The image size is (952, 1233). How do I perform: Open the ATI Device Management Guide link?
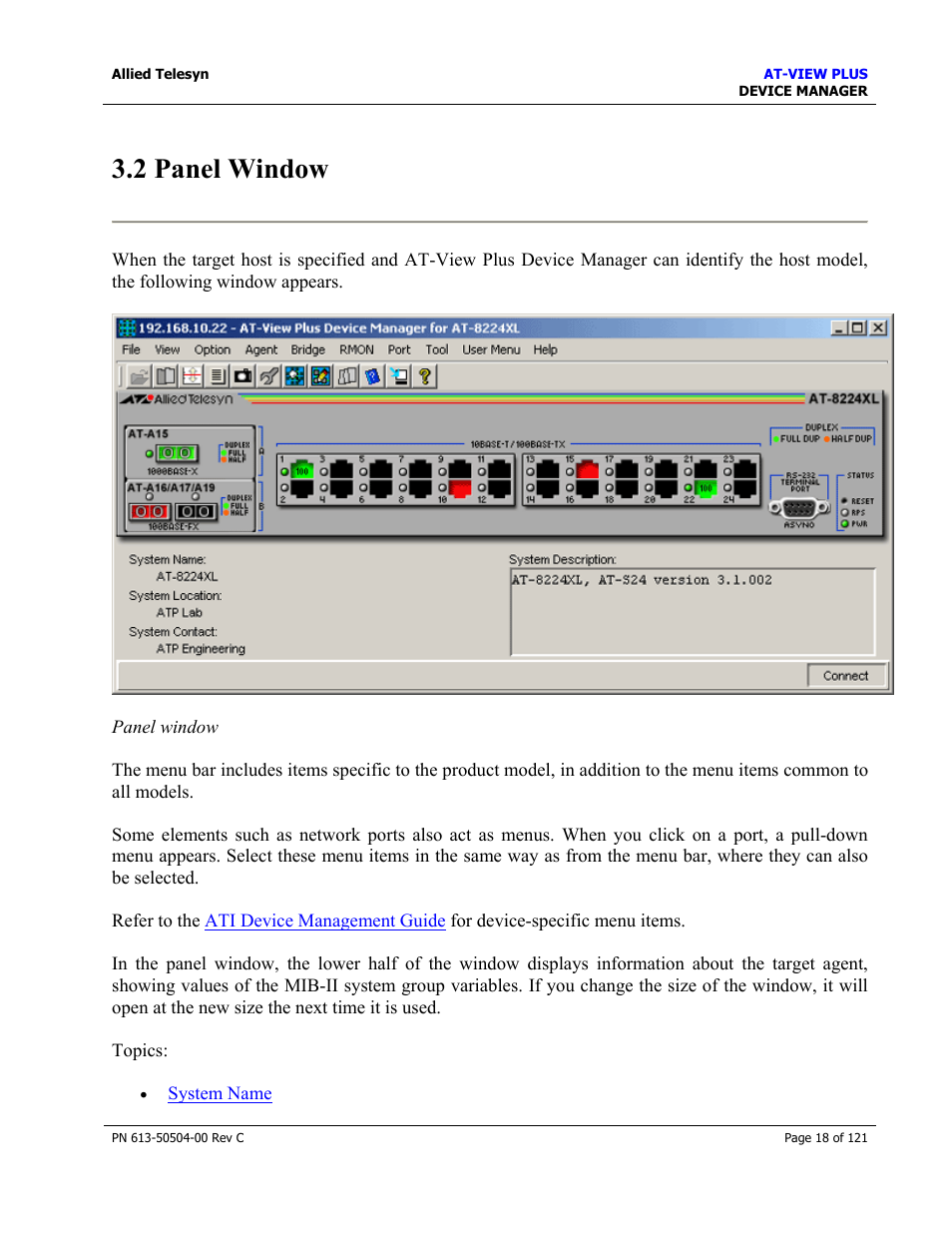(x=325, y=921)
